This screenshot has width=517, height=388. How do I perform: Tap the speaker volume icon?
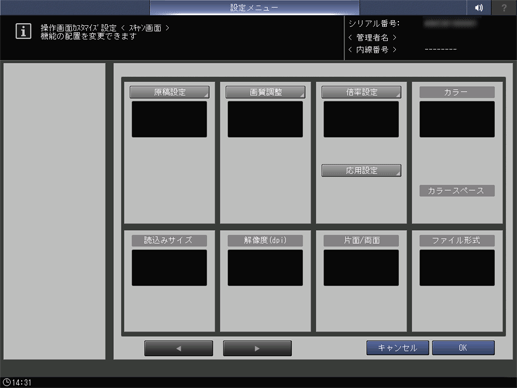pyautogui.click(x=479, y=7)
